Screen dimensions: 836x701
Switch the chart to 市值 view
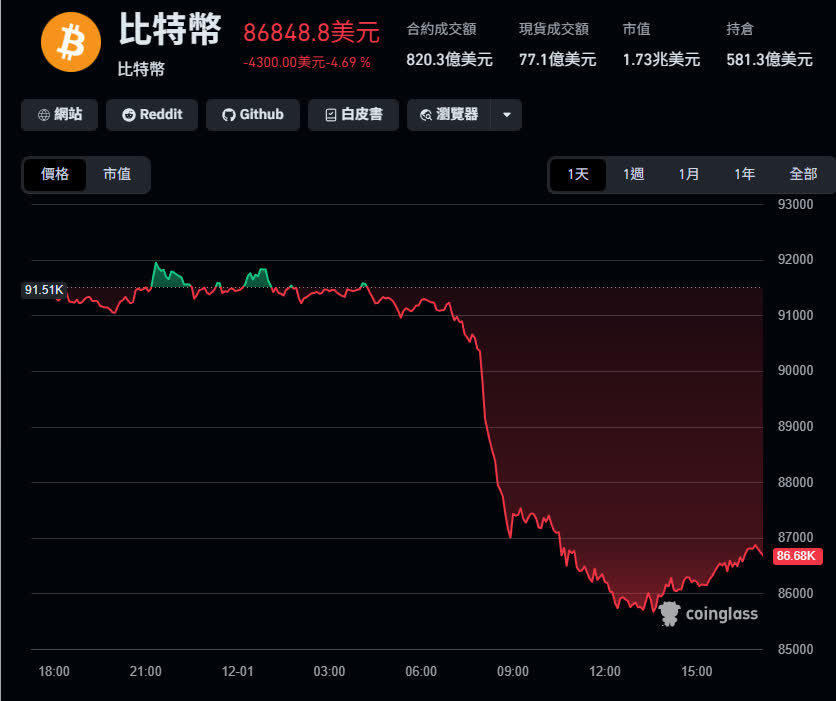[x=117, y=174]
